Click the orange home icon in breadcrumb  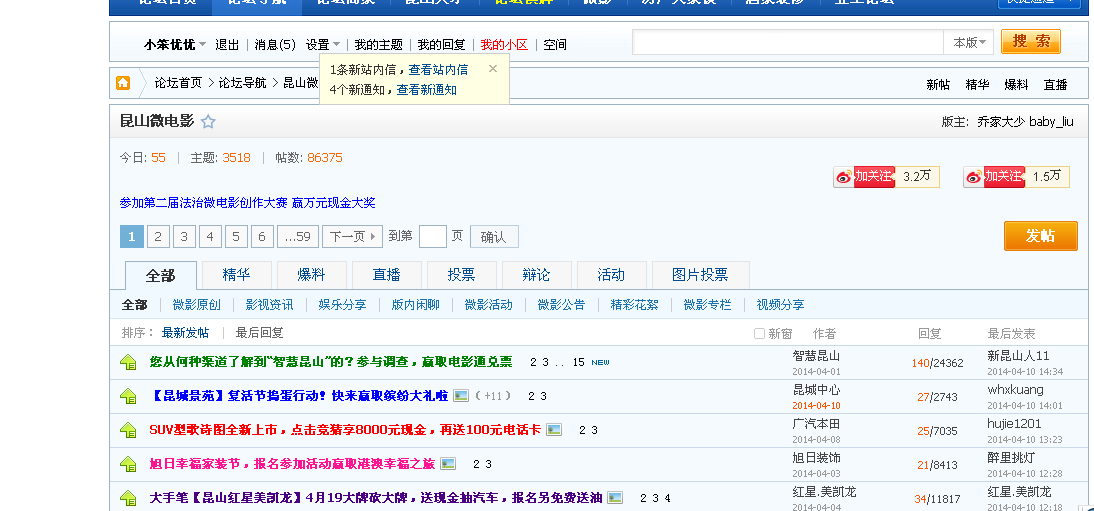click(123, 83)
